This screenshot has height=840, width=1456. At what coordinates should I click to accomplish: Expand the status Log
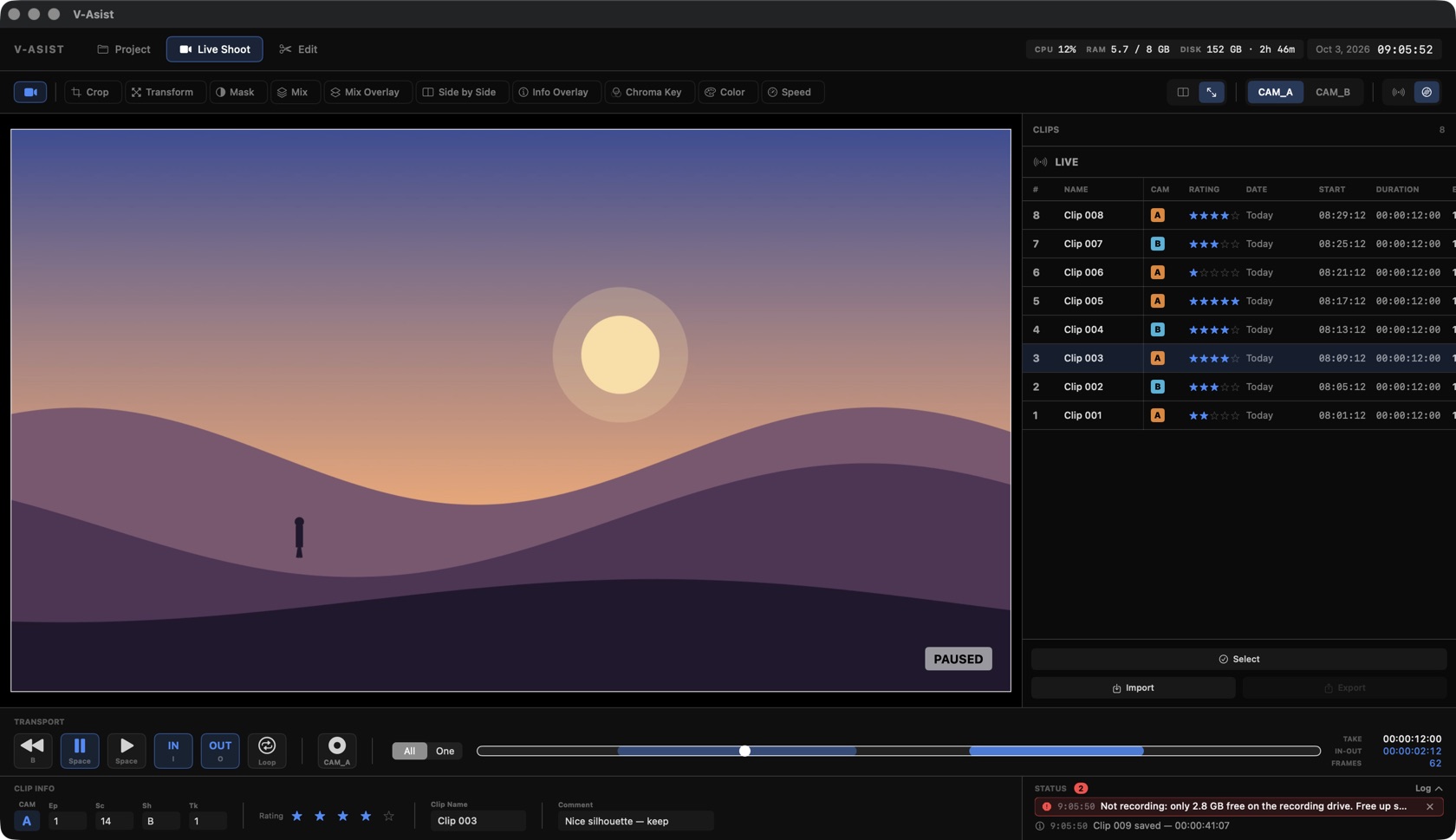click(x=1428, y=788)
